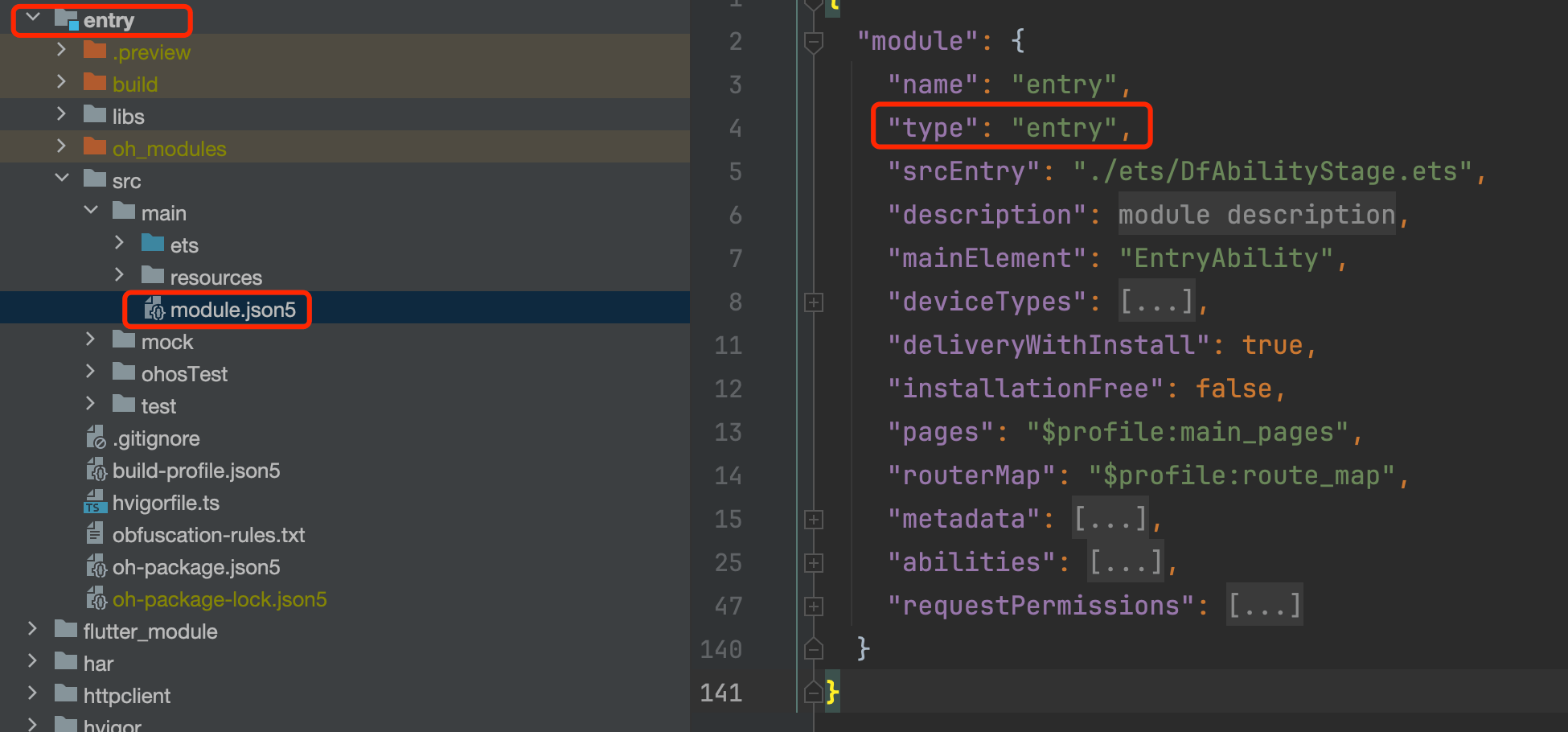1568x732 pixels.
Task: Collapse the entry module tree node
Action: coord(33,18)
